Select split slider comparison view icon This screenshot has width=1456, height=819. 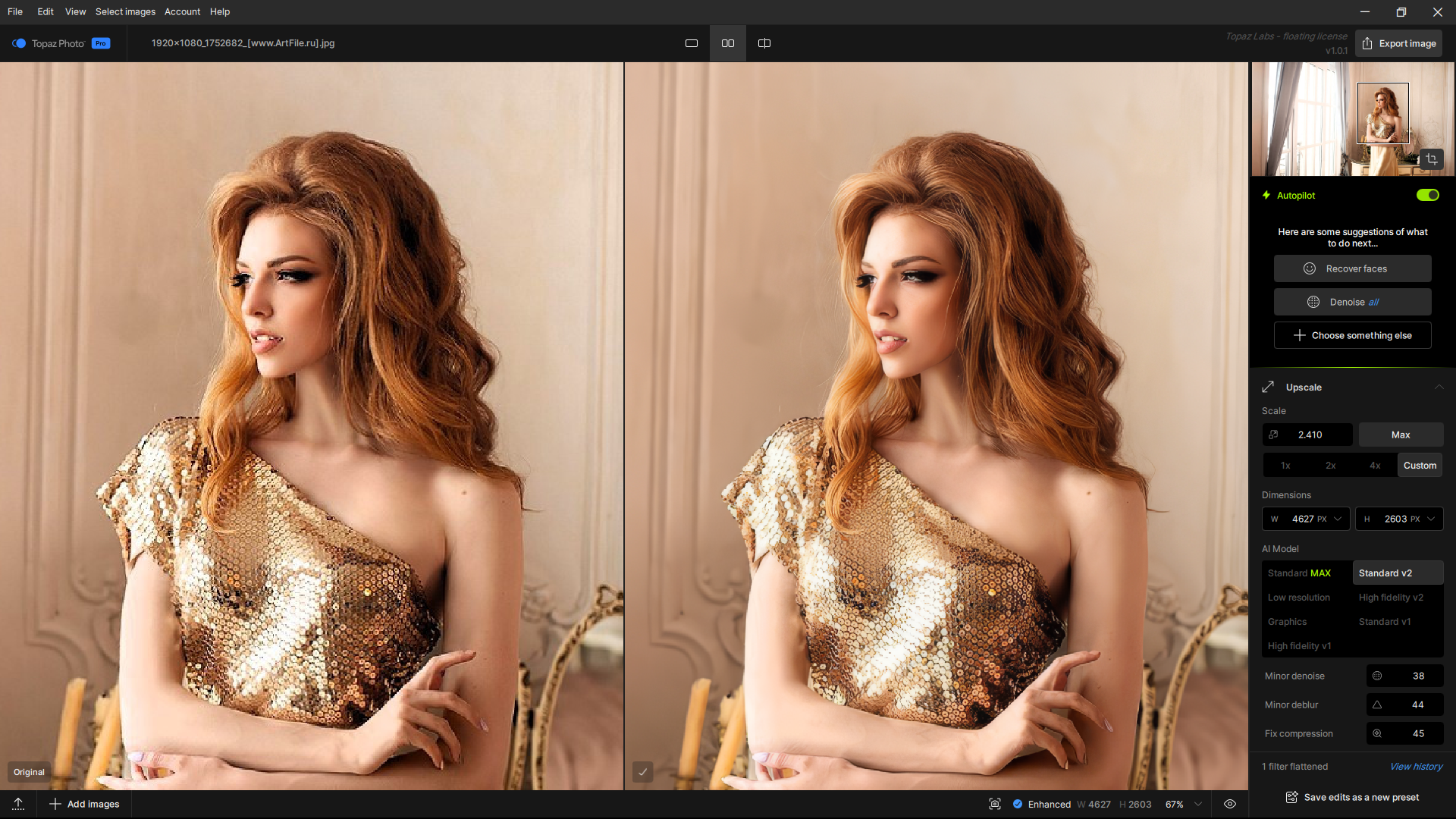(x=764, y=43)
